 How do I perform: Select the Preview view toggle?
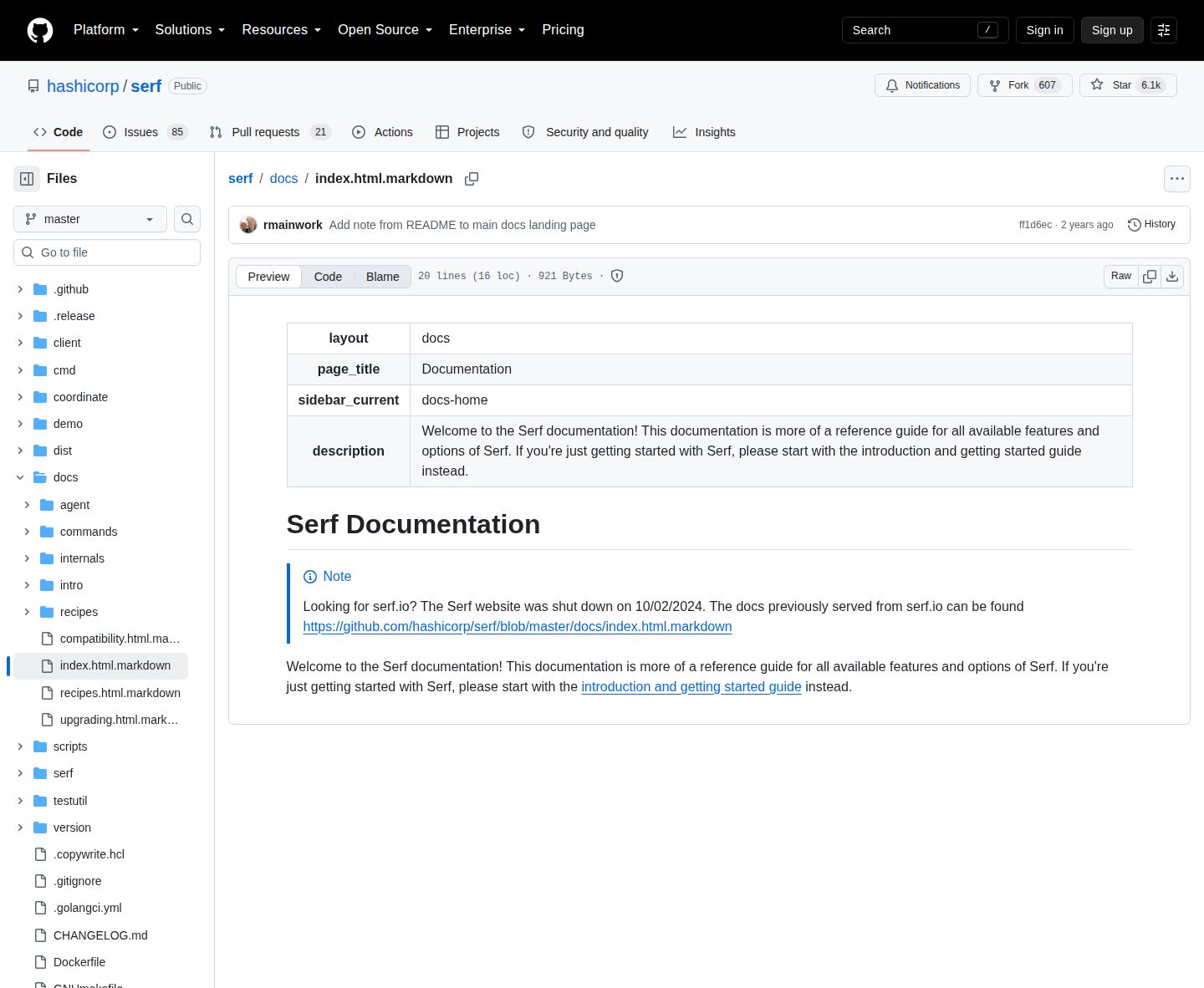coord(268,277)
